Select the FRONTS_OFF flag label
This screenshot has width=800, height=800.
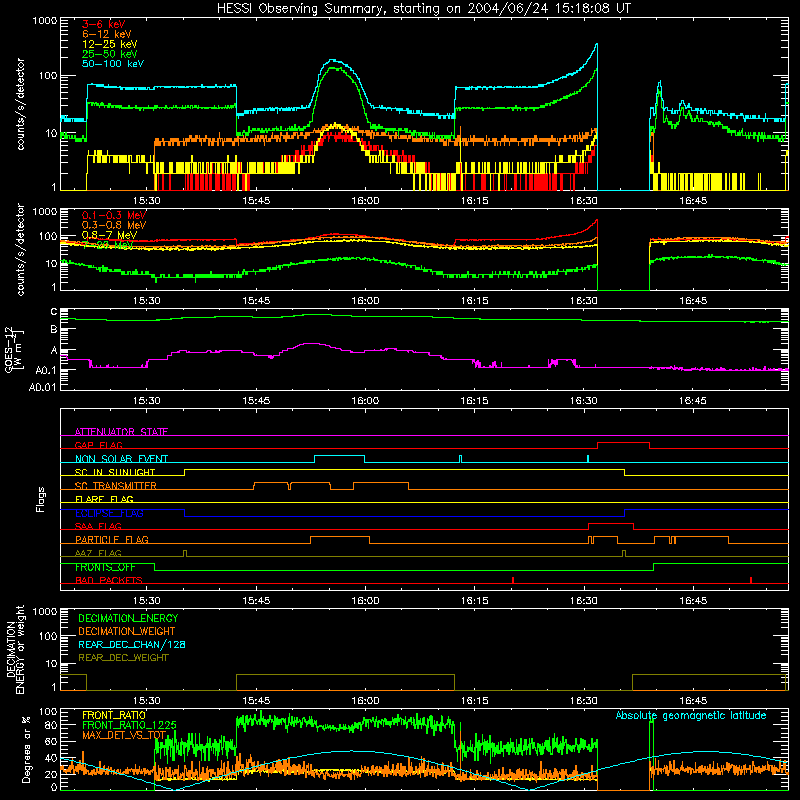coord(105,567)
